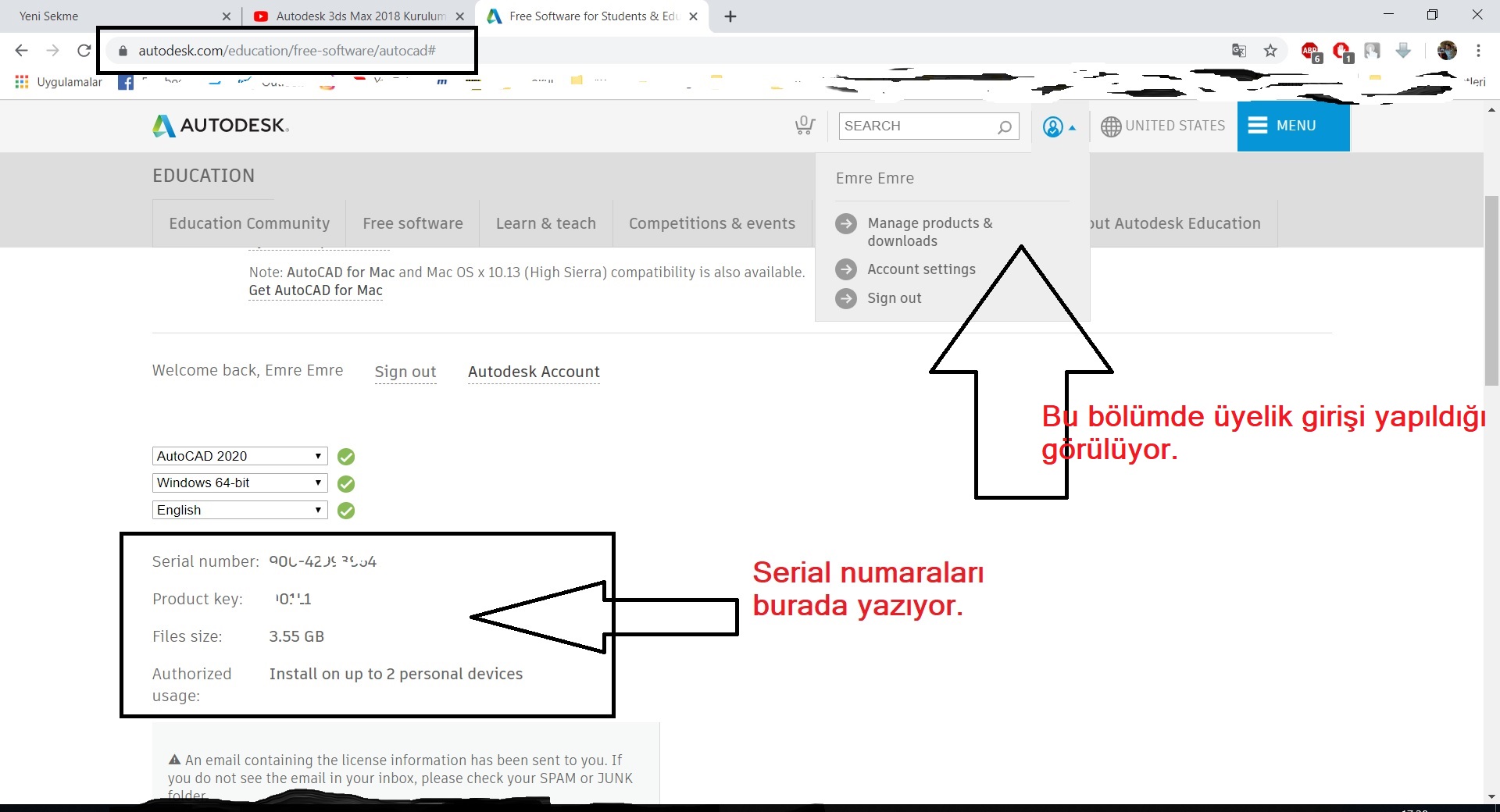The image size is (1500, 812).
Task: Open the AdBlock Plus extension icon
Action: pyautogui.click(x=1311, y=52)
